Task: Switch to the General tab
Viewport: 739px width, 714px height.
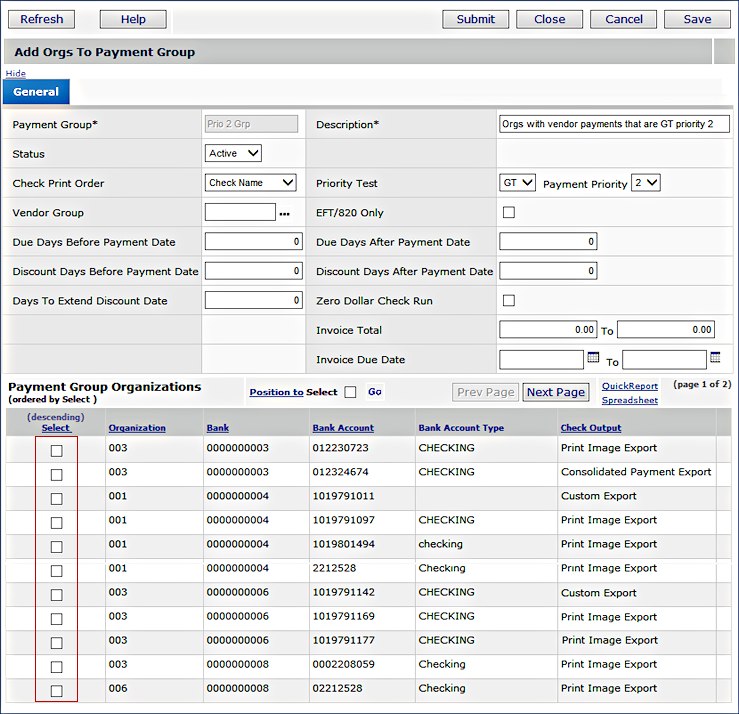Action: pyautogui.click(x=36, y=92)
